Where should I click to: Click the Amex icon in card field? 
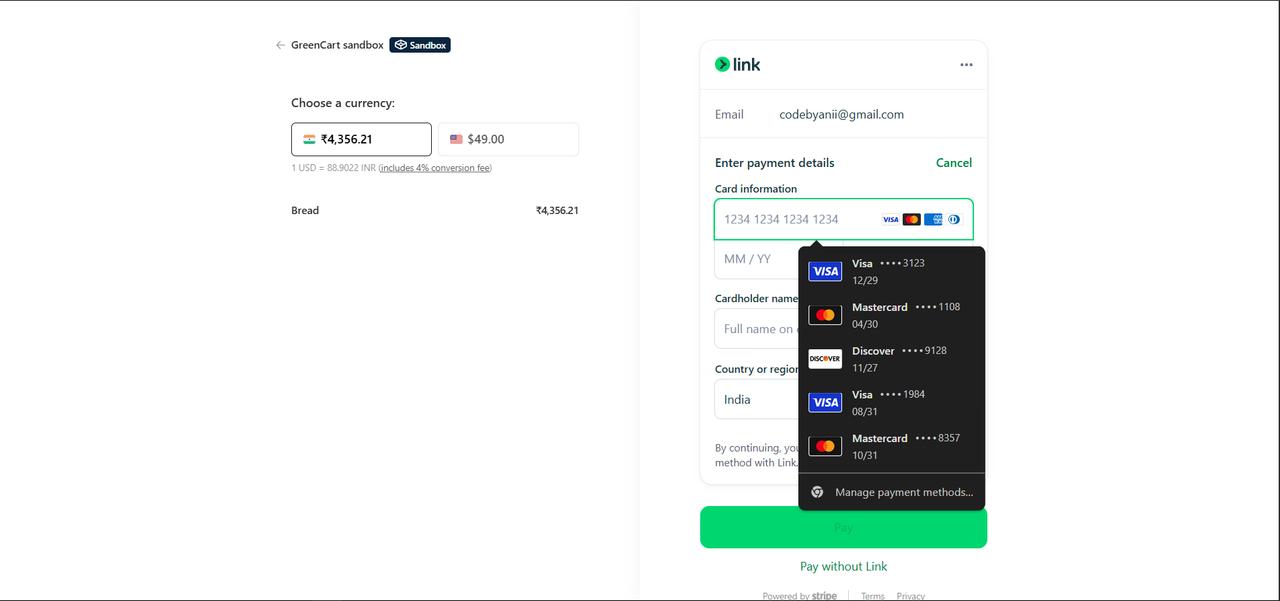[933, 219]
